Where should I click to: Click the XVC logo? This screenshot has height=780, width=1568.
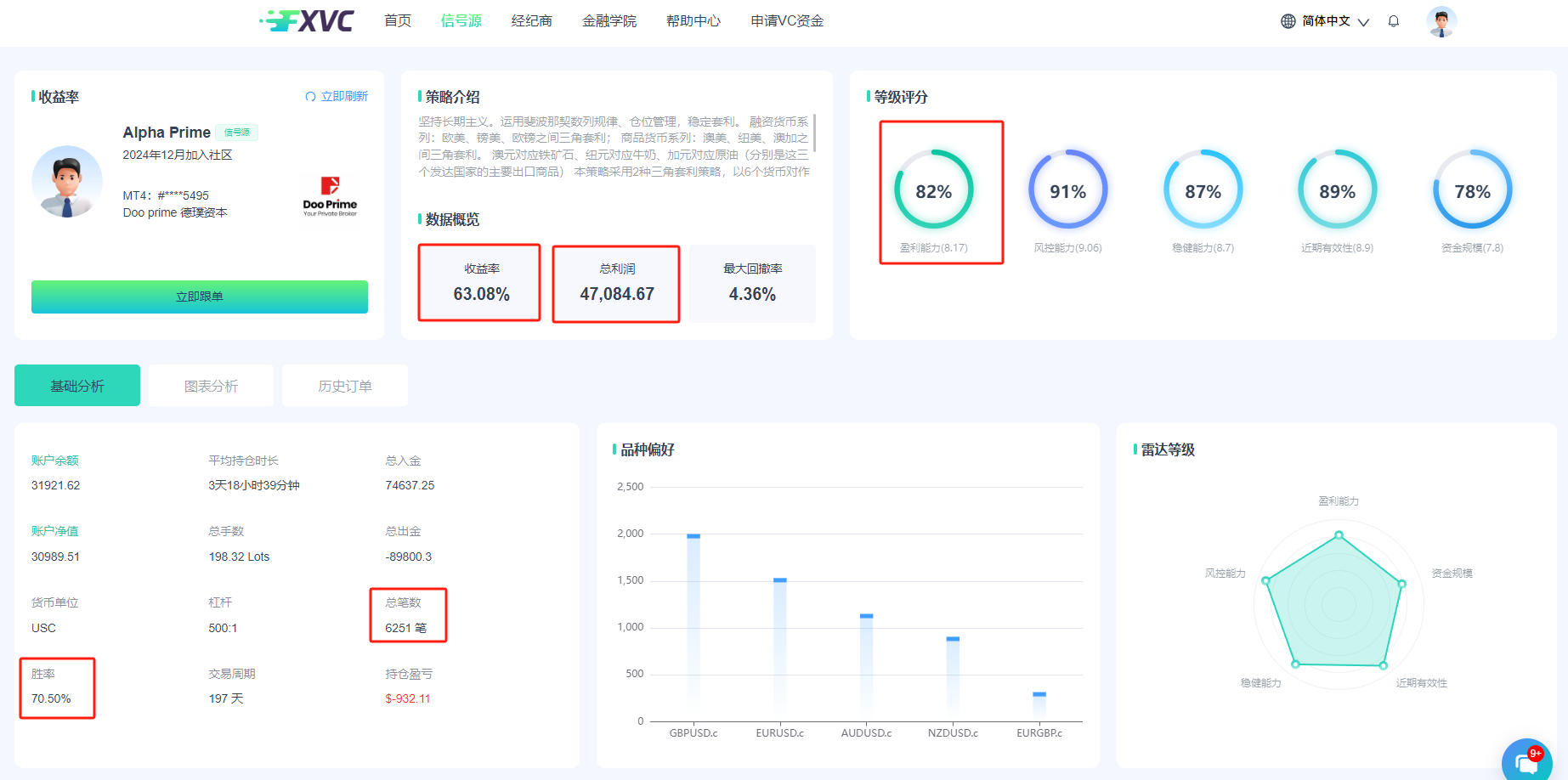pos(308,21)
